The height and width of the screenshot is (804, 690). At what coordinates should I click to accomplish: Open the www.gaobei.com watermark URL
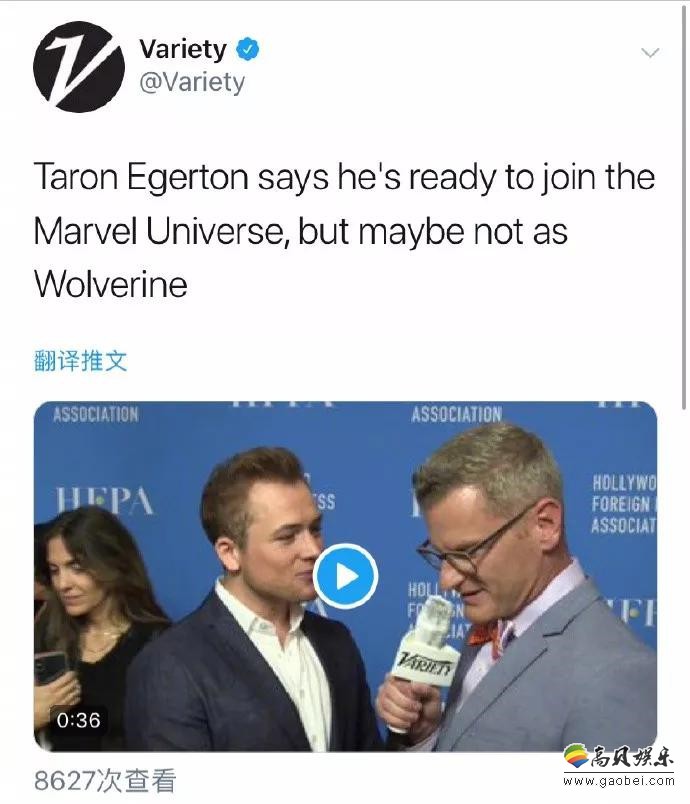tap(619, 781)
